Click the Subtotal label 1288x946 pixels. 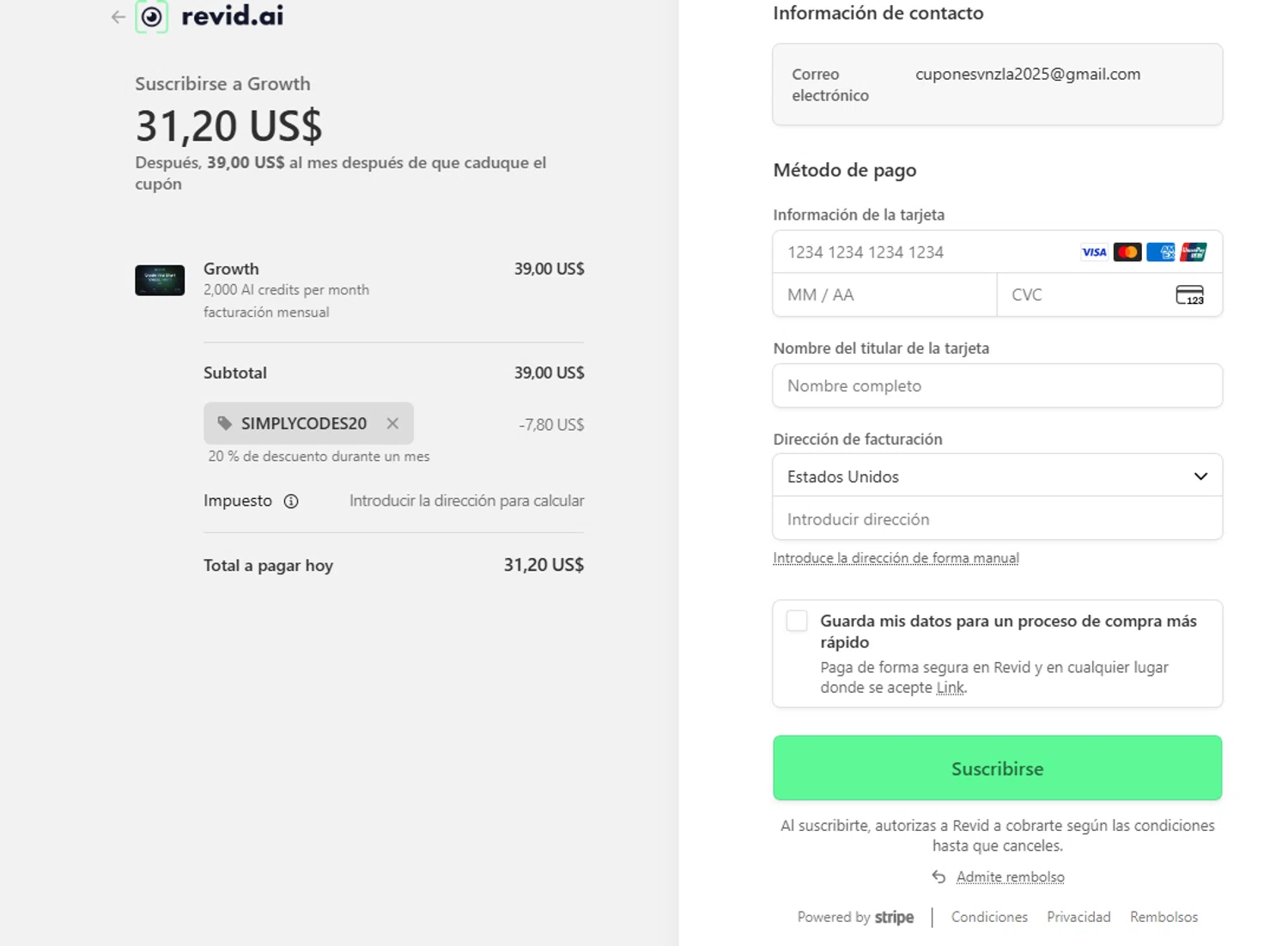click(x=235, y=373)
